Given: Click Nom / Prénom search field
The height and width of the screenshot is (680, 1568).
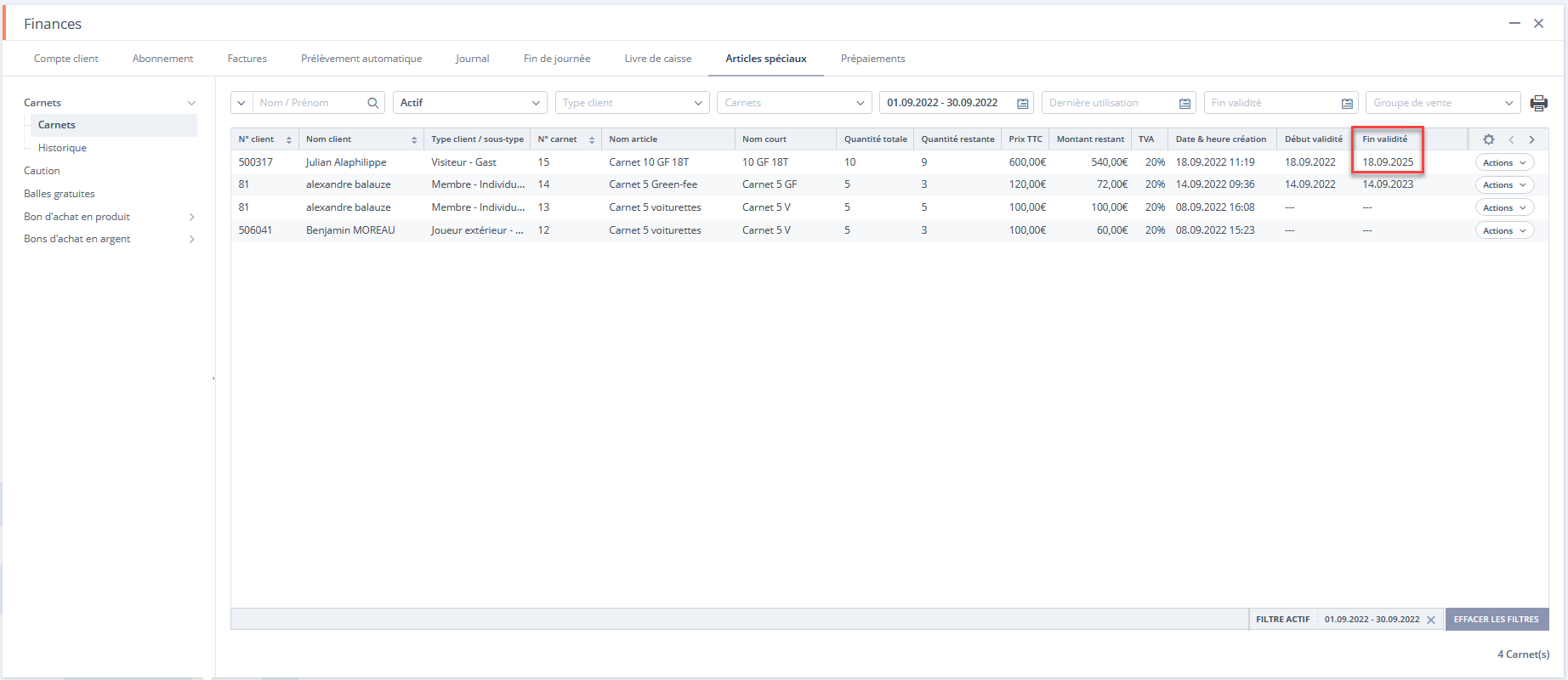Looking at the screenshot, I should pos(310,103).
